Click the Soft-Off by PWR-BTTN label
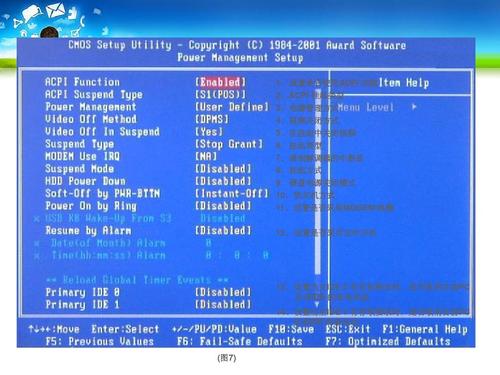Viewport: 500px width, 375px height. [x=103, y=193]
